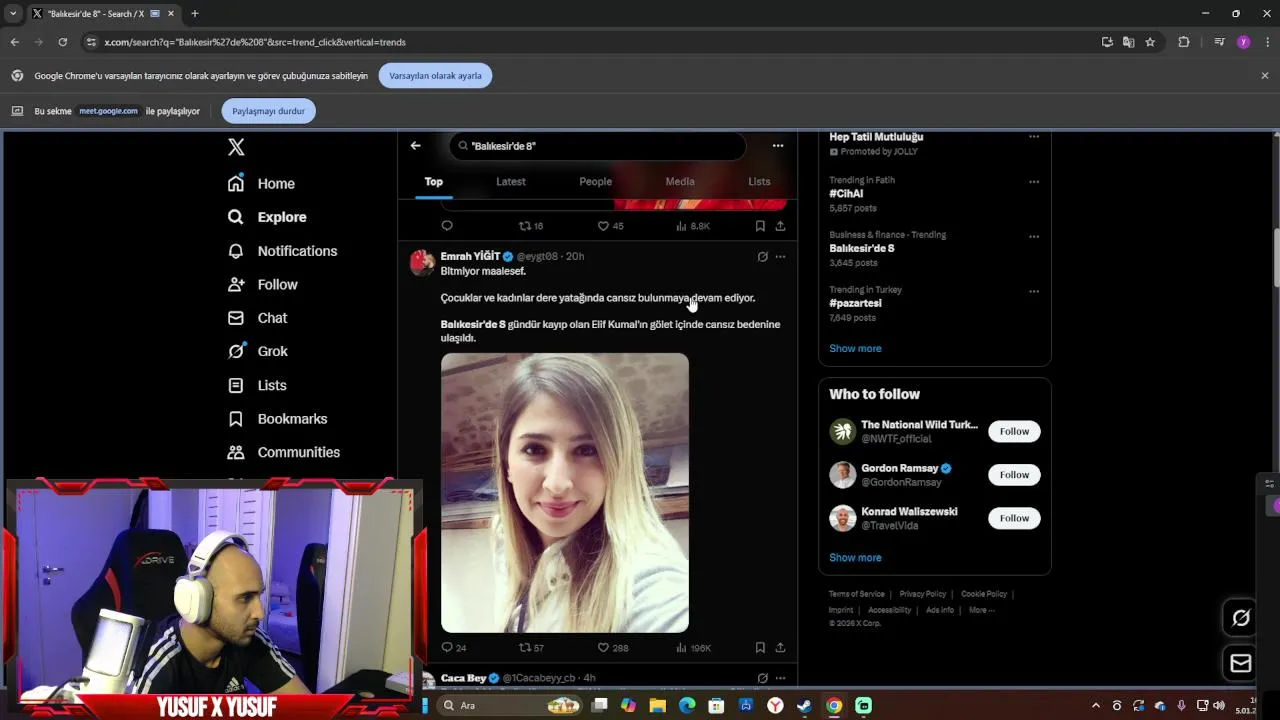
Task: Switch to the Media tab
Action: 680,182
